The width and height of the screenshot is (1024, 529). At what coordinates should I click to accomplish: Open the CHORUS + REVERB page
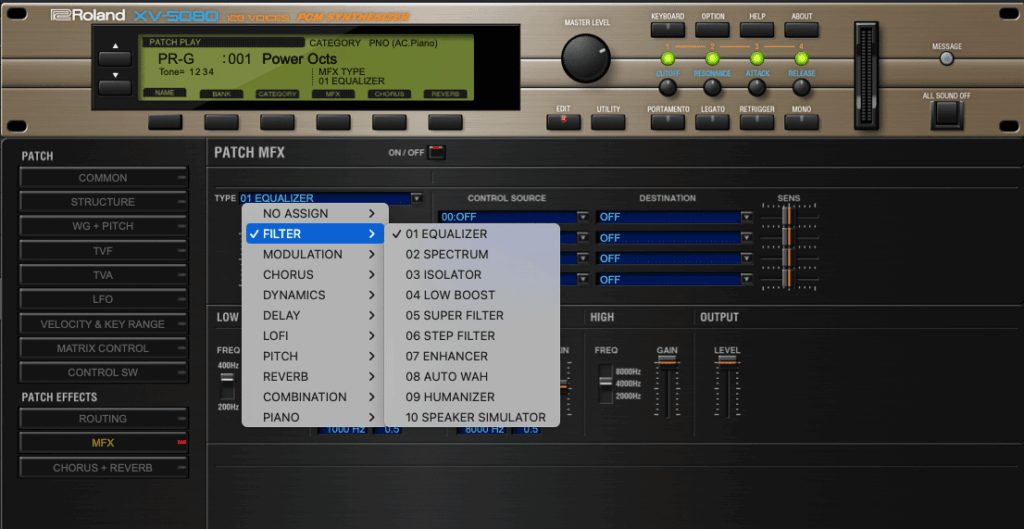(103, 468)
